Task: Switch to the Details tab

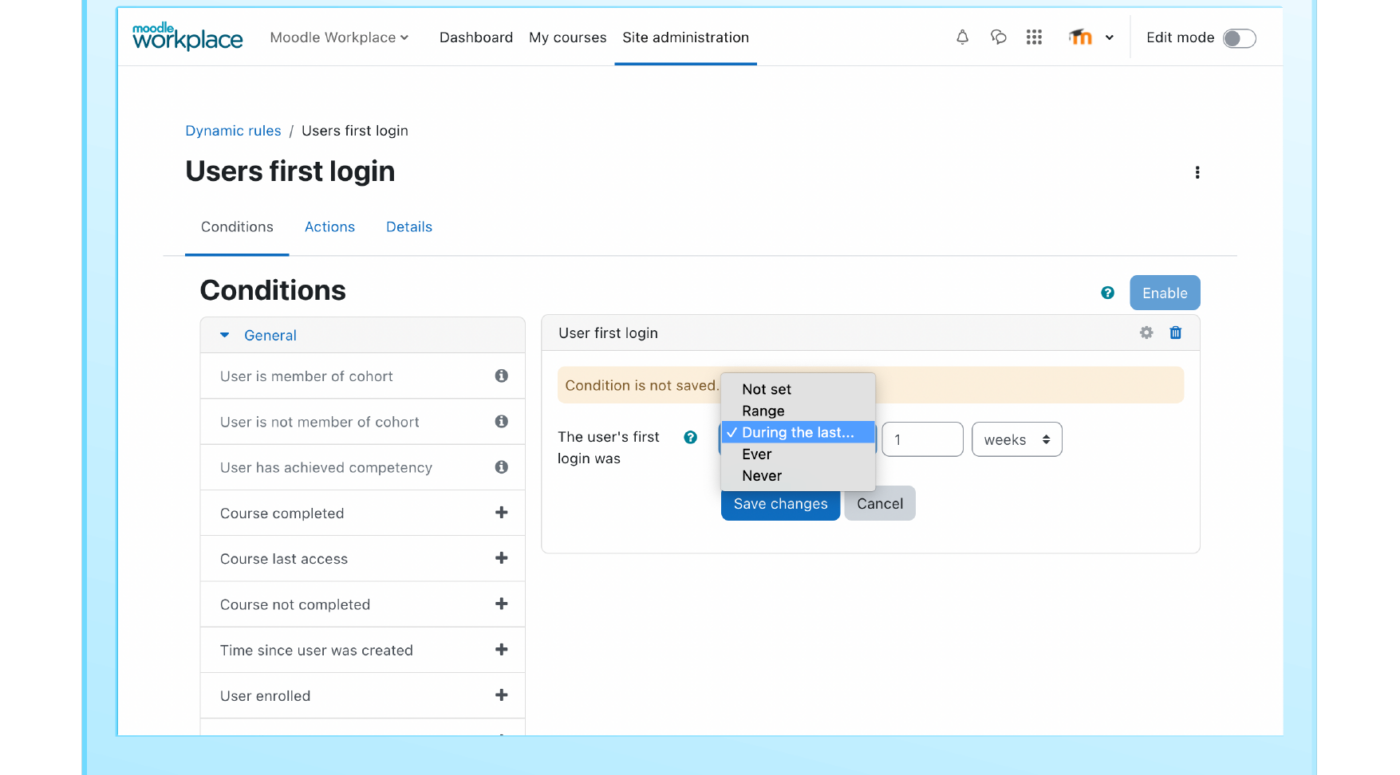Action: tap(409, 227)
